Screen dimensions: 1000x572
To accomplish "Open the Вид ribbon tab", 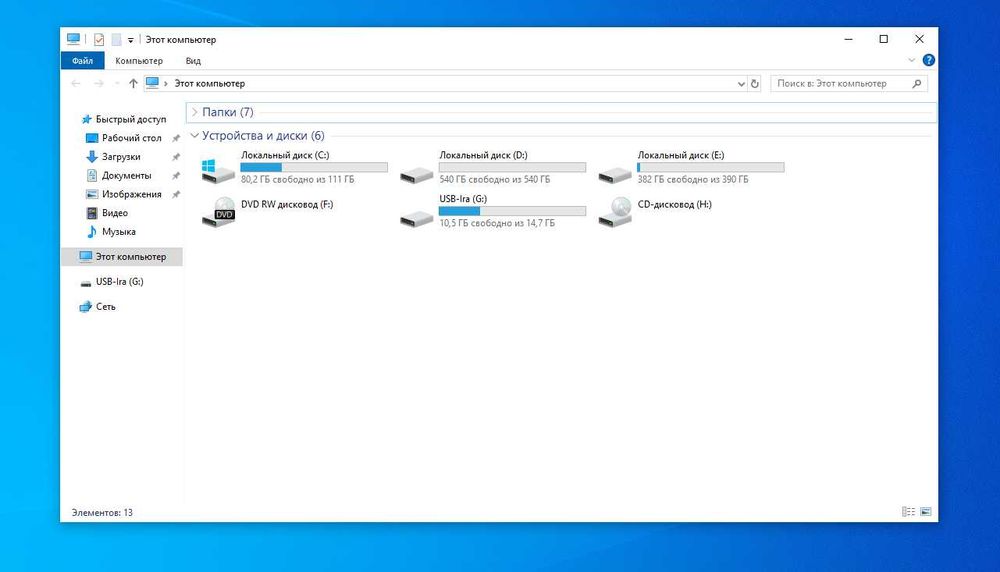I will (x=193, y=61).
